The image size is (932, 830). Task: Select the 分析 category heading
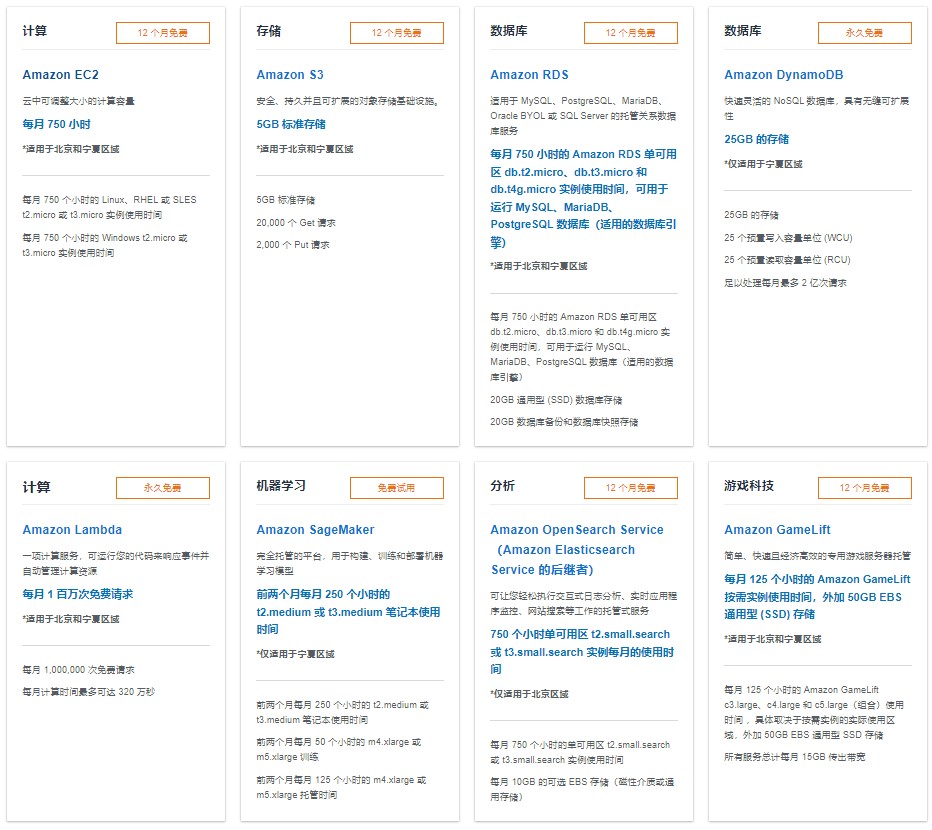tap(502, 486)
